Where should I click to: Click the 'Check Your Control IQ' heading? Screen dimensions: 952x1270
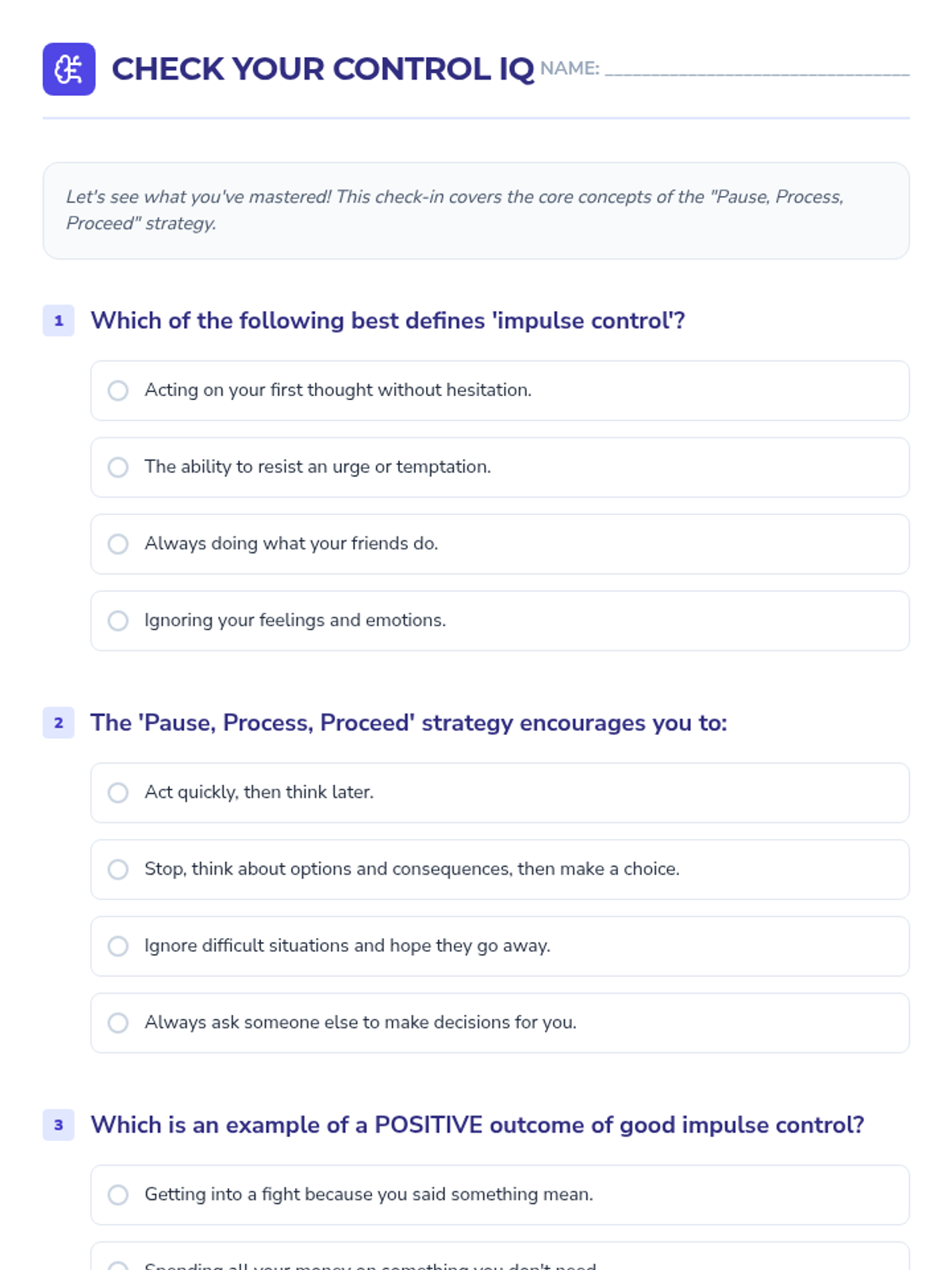[323, 69]
